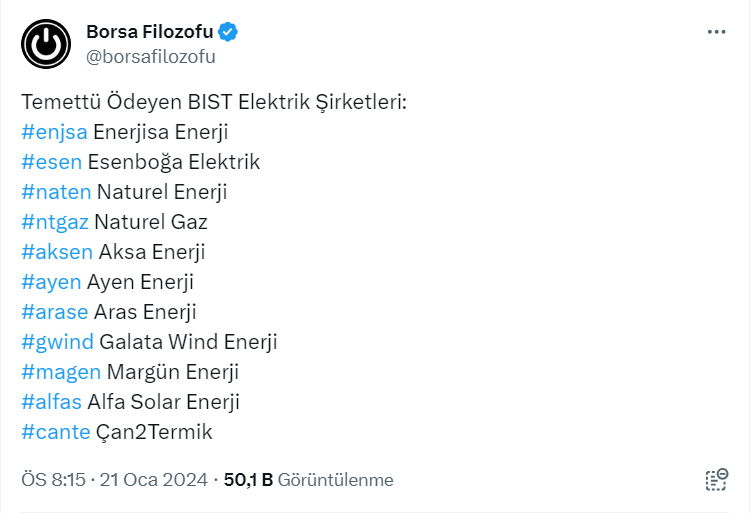
Task: Click the blue verified badge
Action: (229, 32)
